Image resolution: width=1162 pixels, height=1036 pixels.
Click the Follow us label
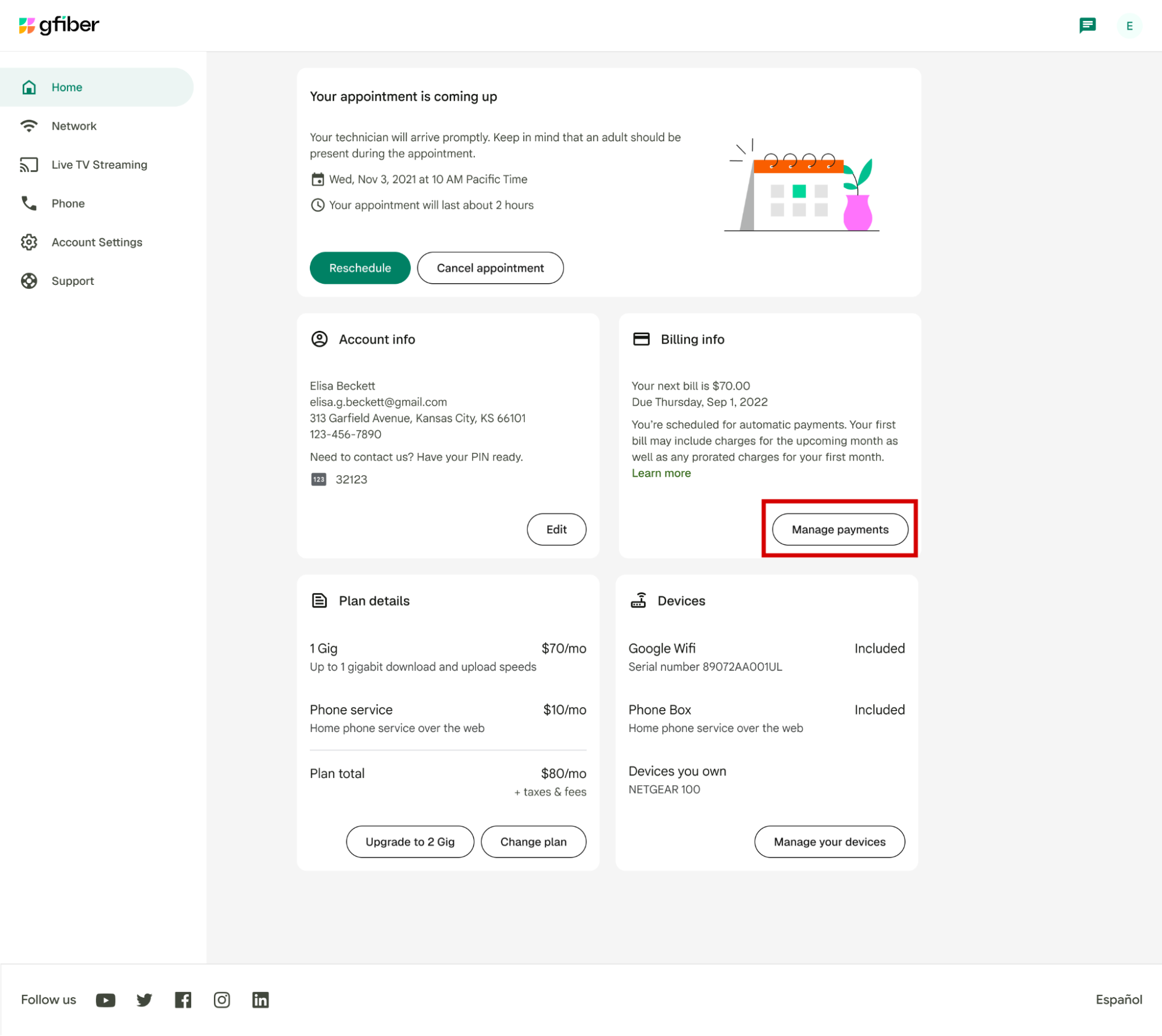pyautogui.click(x=48, y=999)
